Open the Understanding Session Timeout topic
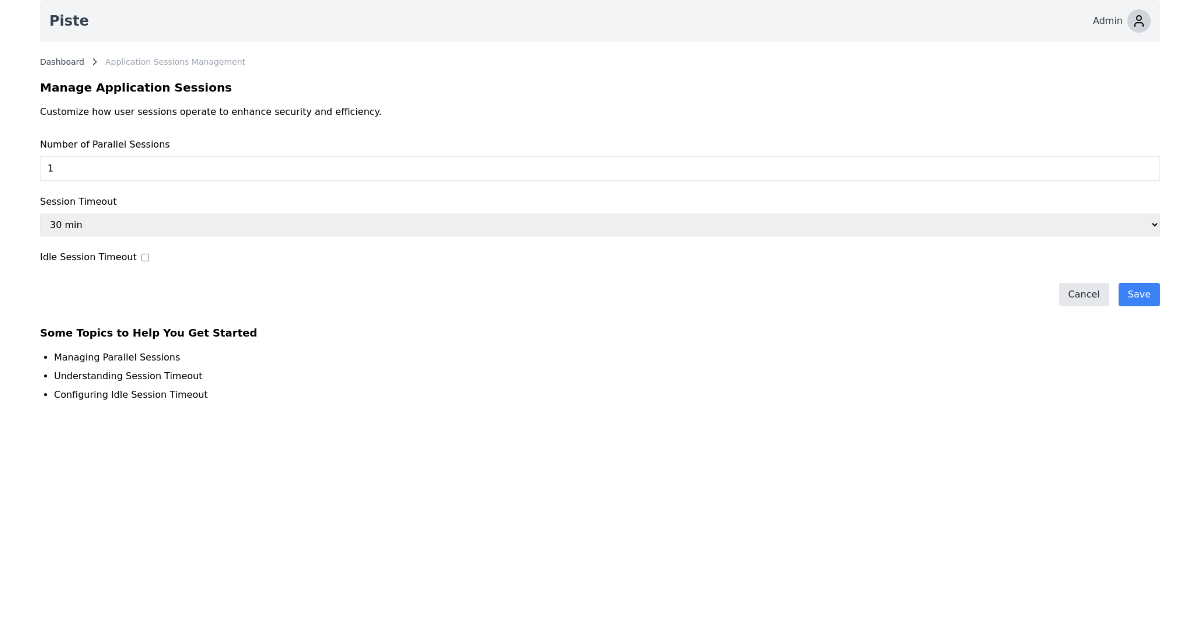This screenshot has height=630, width=1200. pos(128,375)
